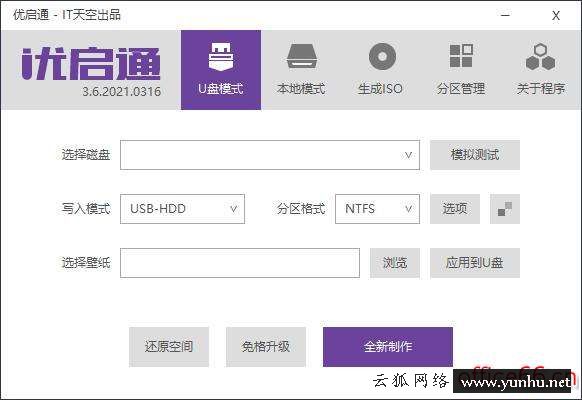
Task: Minimize the 优启通 window
Action: pyautogui.click(x=505, y=15)
